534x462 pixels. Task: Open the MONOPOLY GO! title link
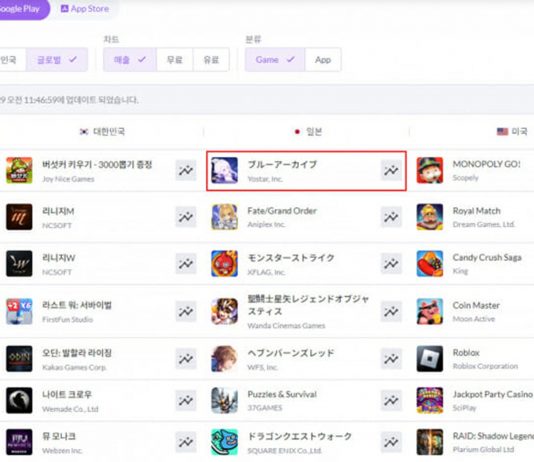pyautogui.click(x=486, y=164)
